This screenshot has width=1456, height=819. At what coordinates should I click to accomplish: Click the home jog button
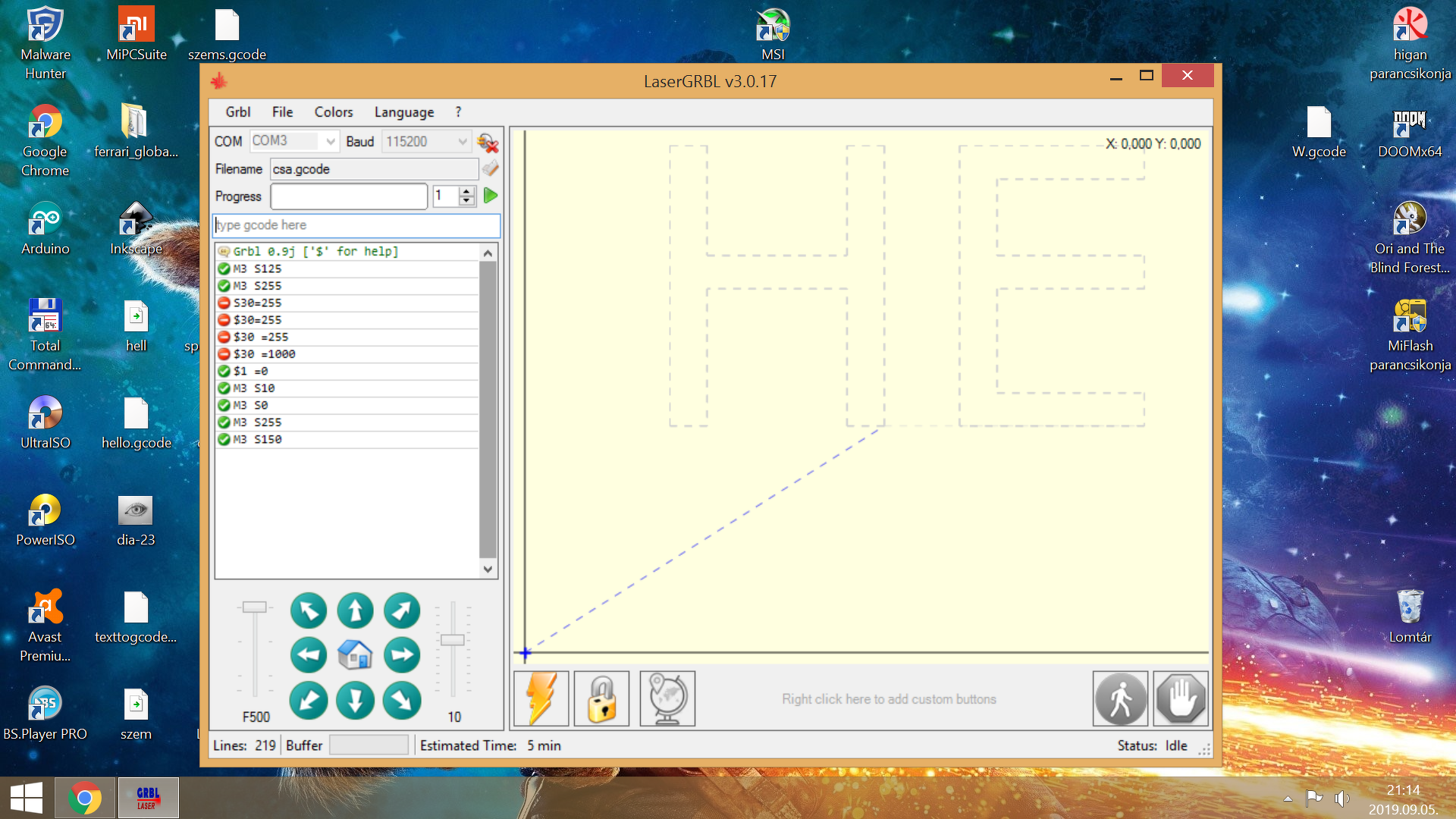pyautogui.click(x=355, y=655)
